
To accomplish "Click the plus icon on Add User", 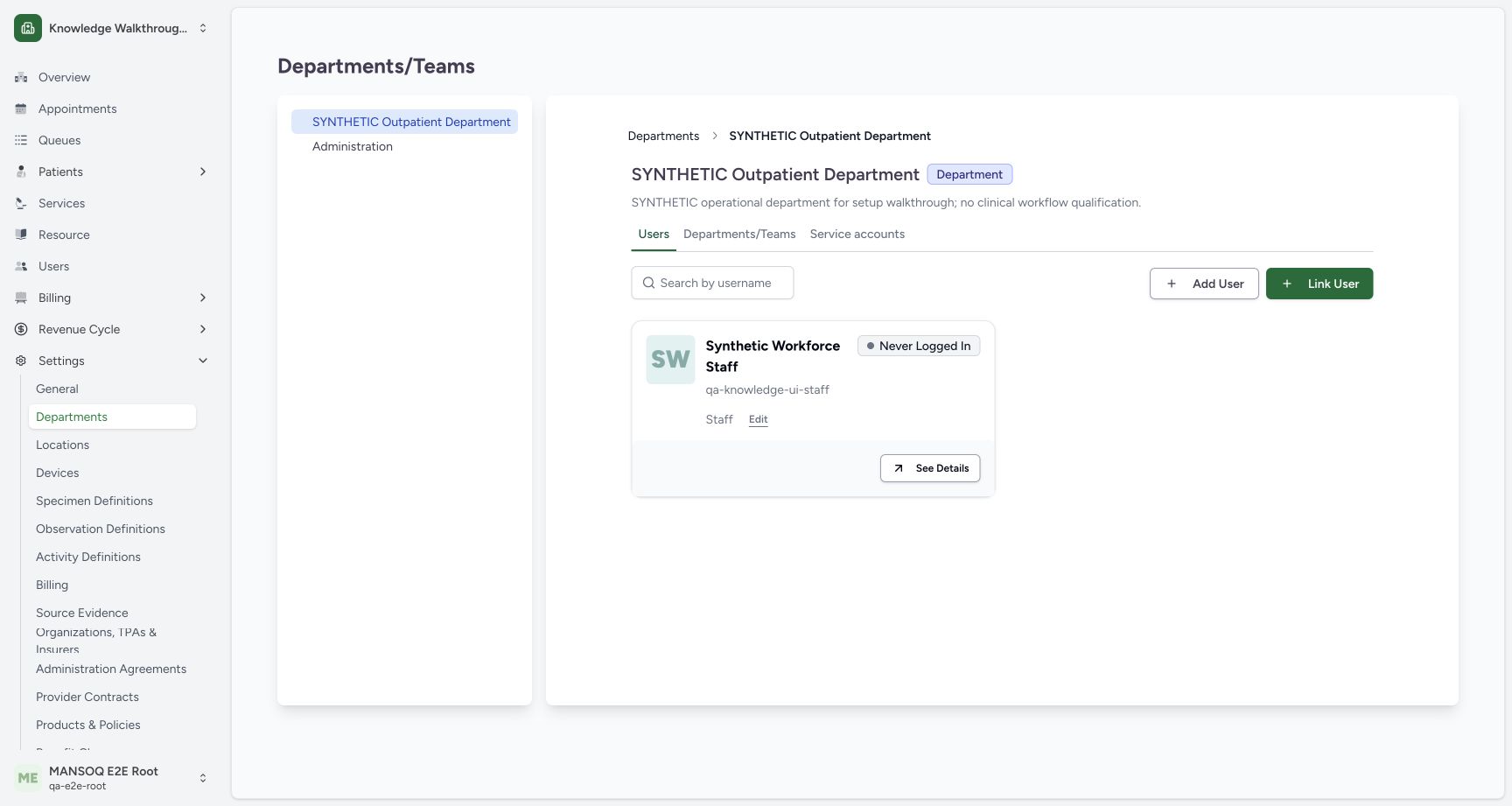I will click(x=1172, y=284).
